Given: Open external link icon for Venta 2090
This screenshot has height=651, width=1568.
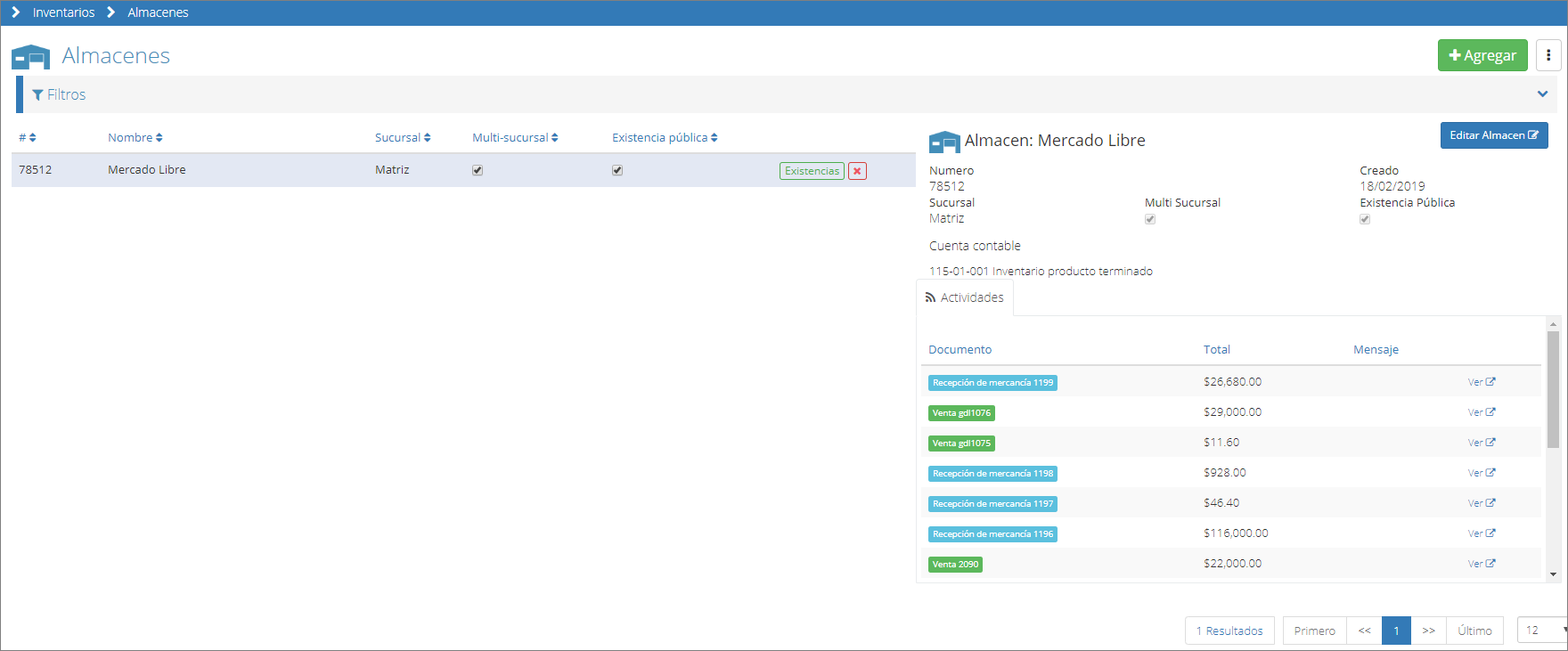Looking at the screenshot, I should (x=1490, y=564).
